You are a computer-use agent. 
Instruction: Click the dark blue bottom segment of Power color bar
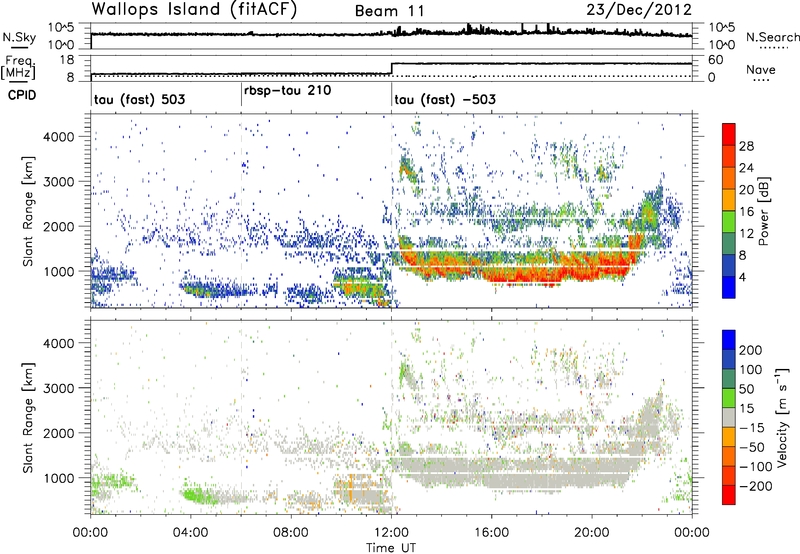(x=729, y=287)
